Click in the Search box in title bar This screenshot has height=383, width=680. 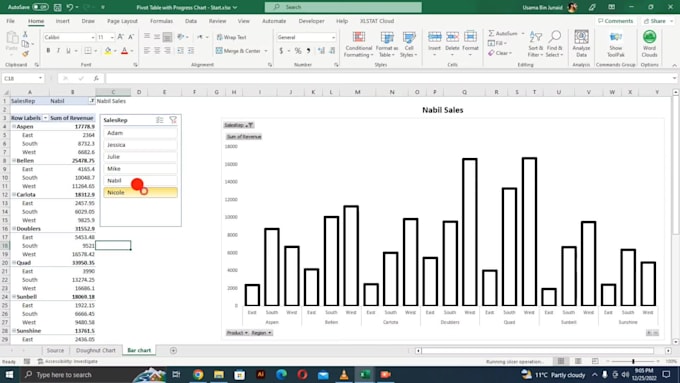pyautogui.click(x=343, y=7)
